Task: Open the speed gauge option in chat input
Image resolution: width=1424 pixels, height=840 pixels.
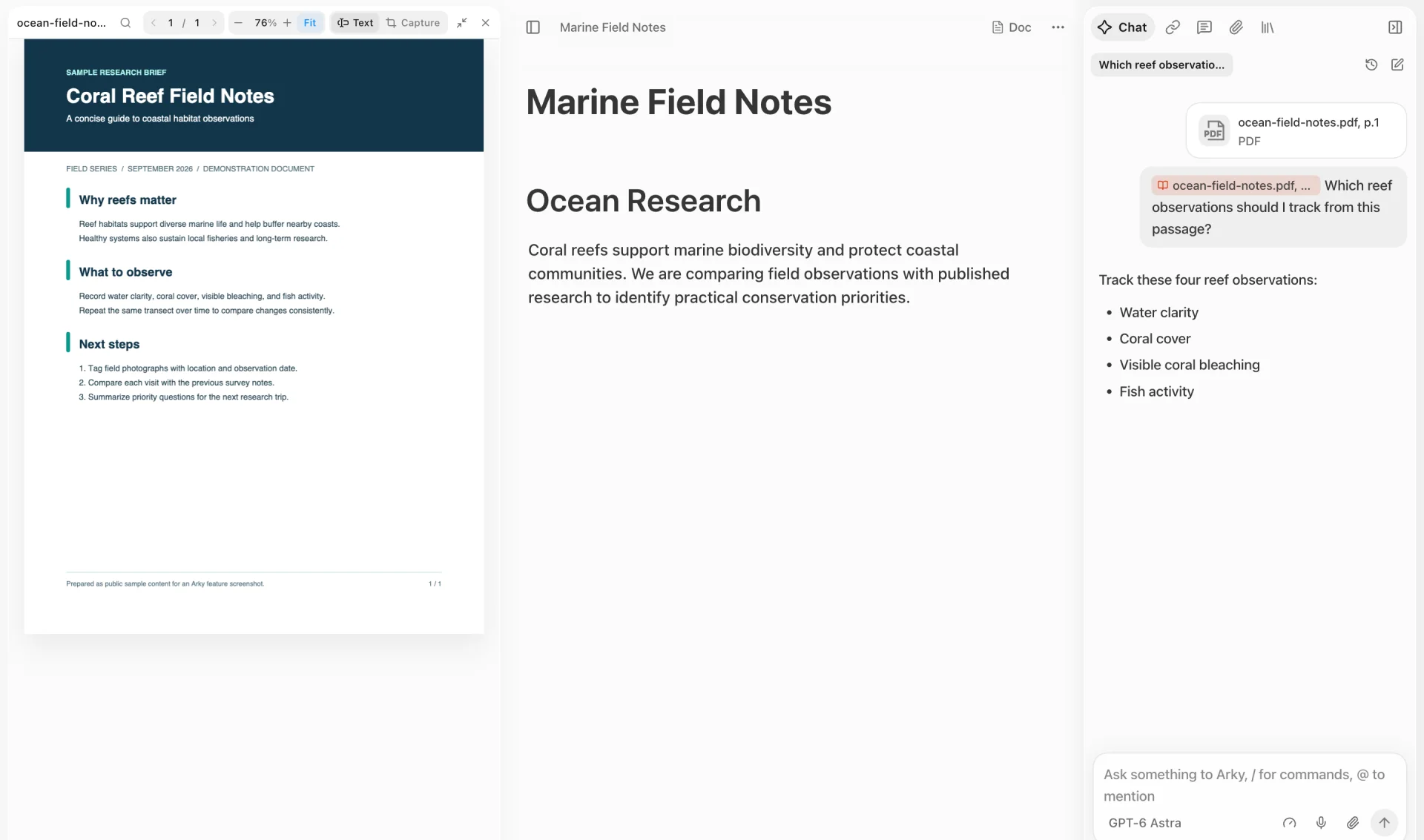Action: (x=1290, y=823)
